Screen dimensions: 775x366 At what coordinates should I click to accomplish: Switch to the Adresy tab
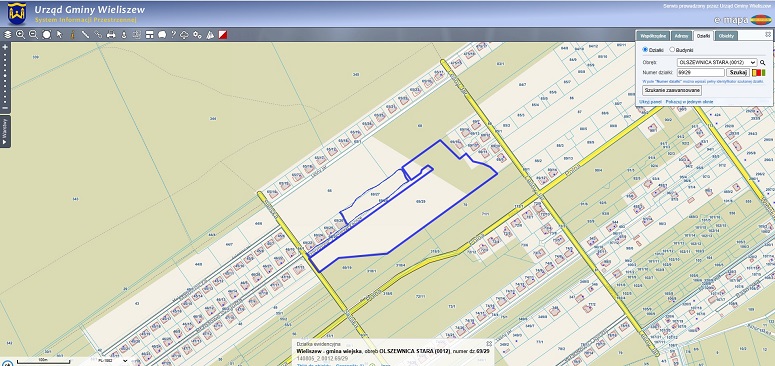(x=682, y=36)
